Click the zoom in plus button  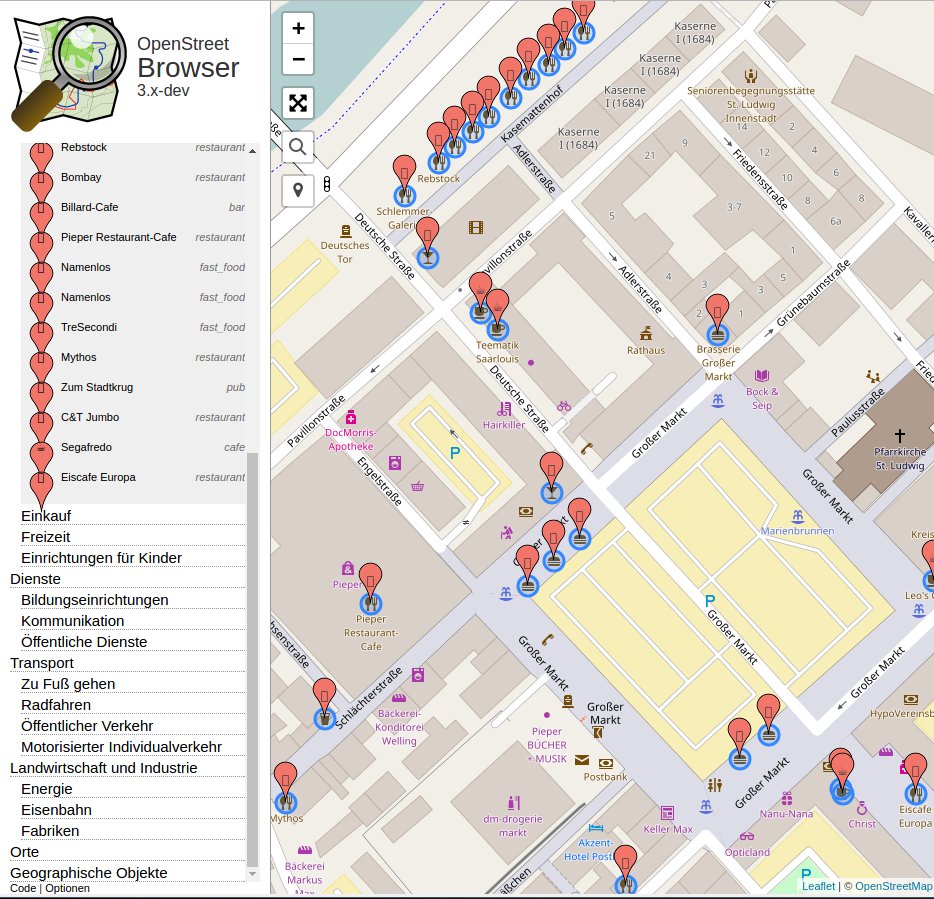[x=298, y=28]
